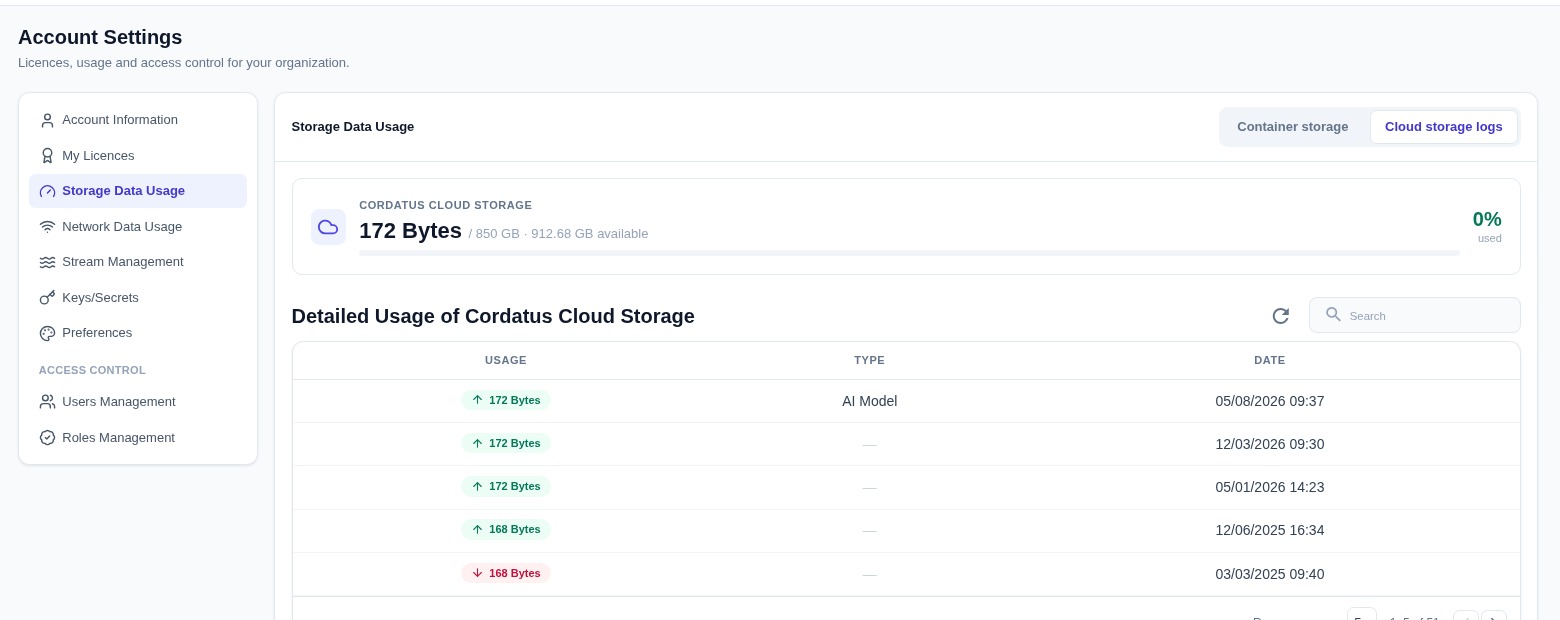Image resolution: width=1560 pixels, height=620 pixels.
Task: Click the 0% used indicator
Action: click(1487, 226)
